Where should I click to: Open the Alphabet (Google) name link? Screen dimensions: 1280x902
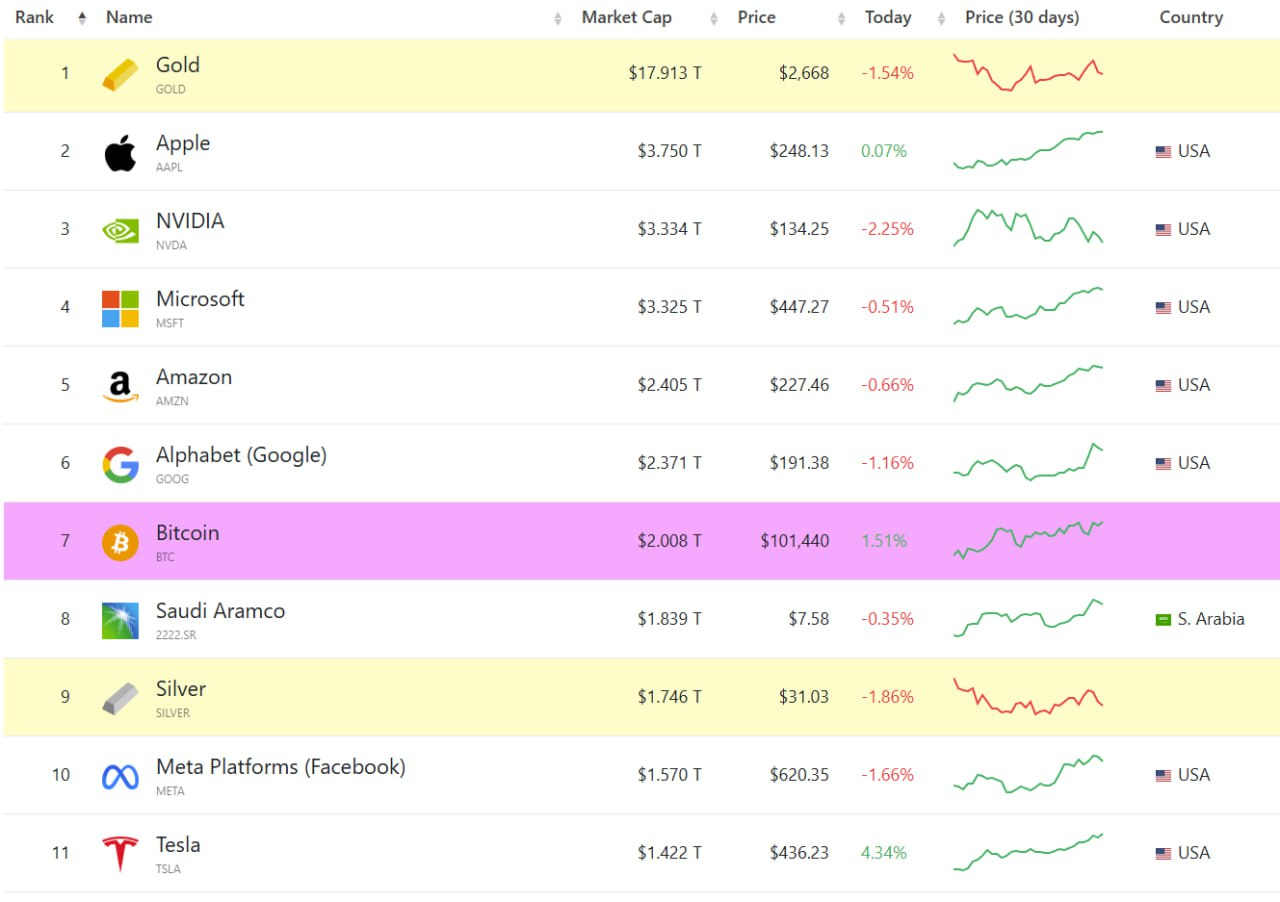(241, 455)
